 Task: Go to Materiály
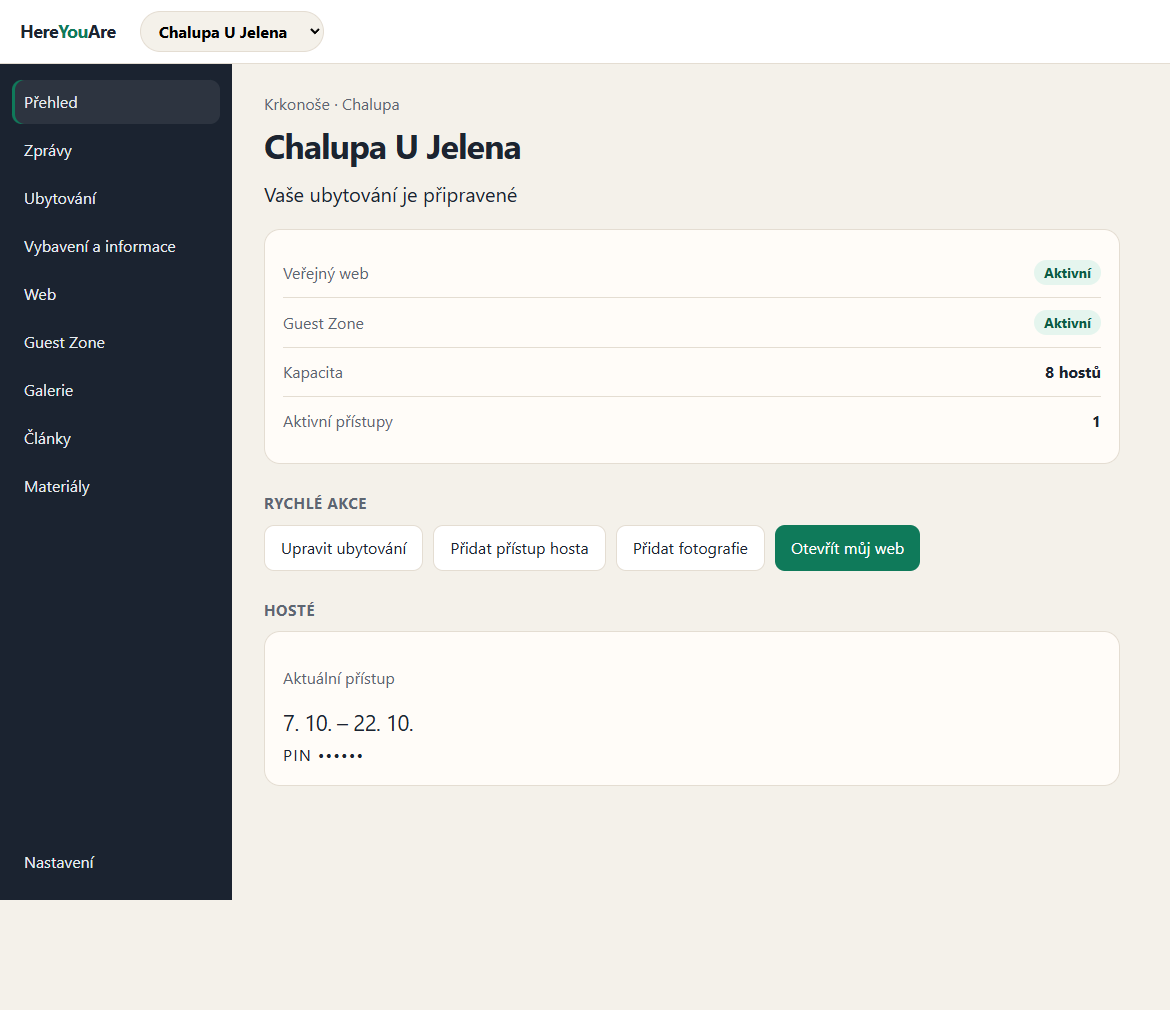[116, 486]
